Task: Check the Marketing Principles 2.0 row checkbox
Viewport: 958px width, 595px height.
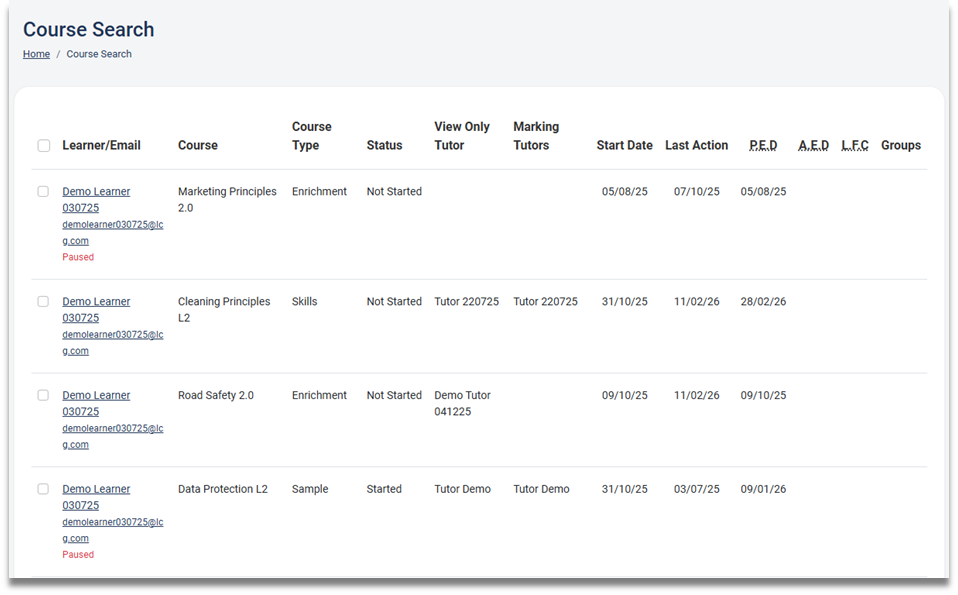Action: coord(43,192)
